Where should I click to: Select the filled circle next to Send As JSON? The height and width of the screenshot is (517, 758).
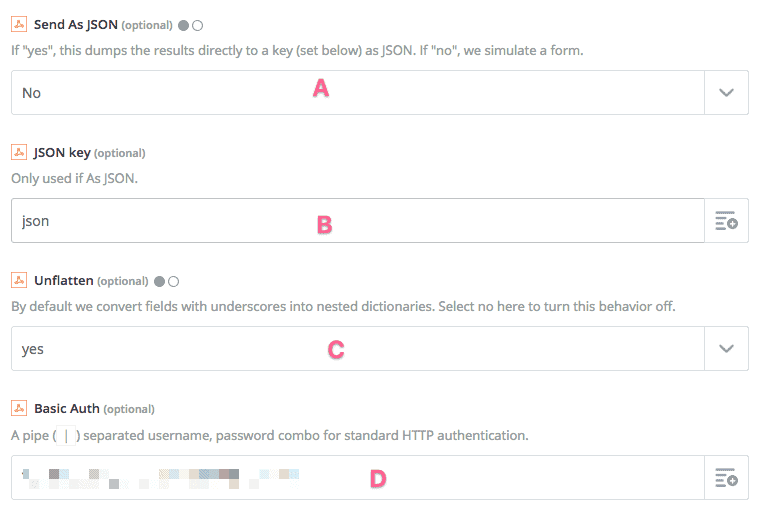pyautogui.click(x=183, y=25)
